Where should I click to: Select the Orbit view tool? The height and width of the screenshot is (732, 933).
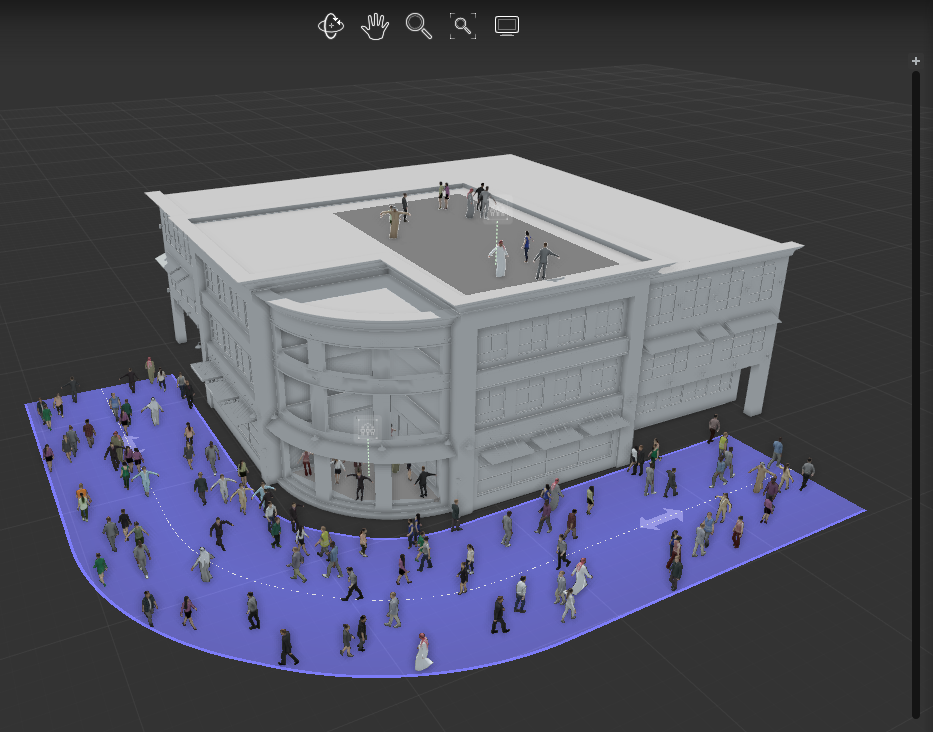331,26
